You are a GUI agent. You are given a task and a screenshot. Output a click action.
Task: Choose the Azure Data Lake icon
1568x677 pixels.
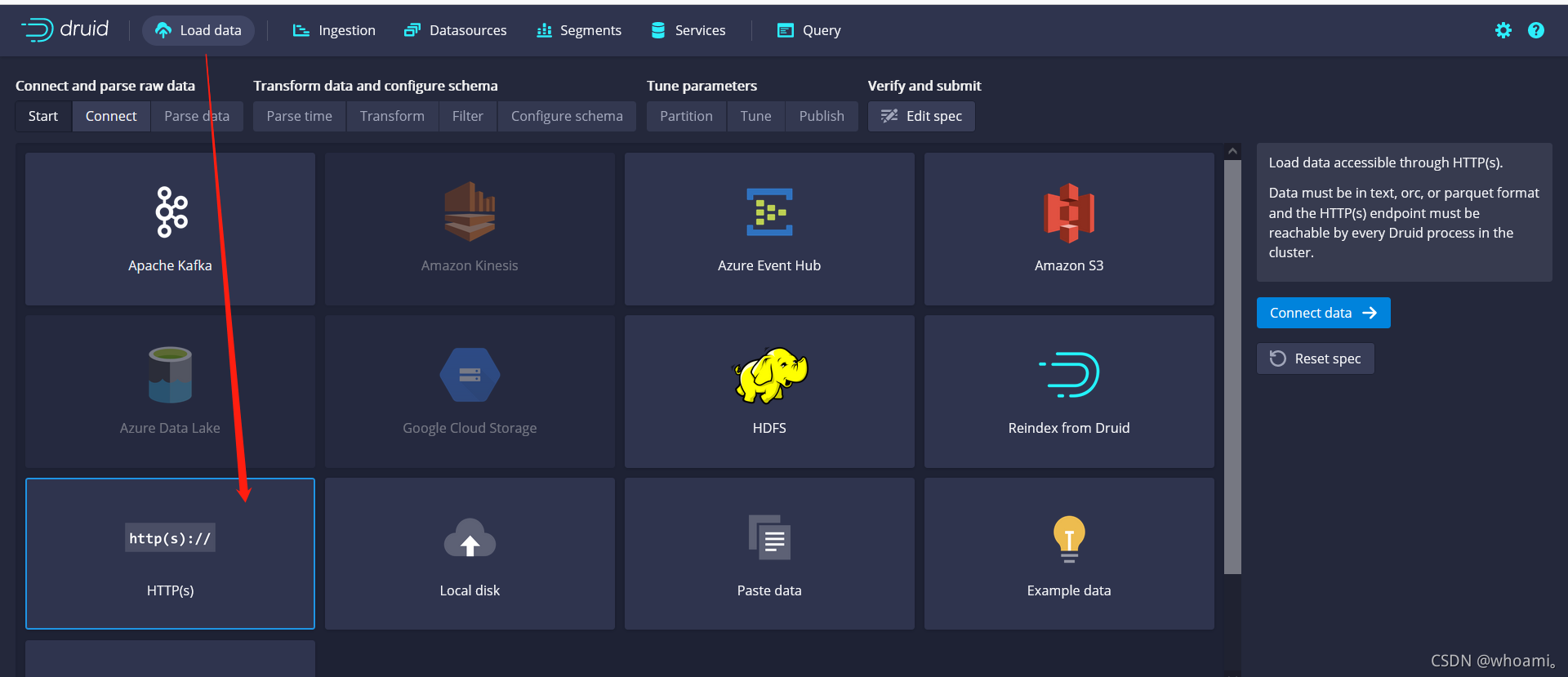(x=170, y=375)
